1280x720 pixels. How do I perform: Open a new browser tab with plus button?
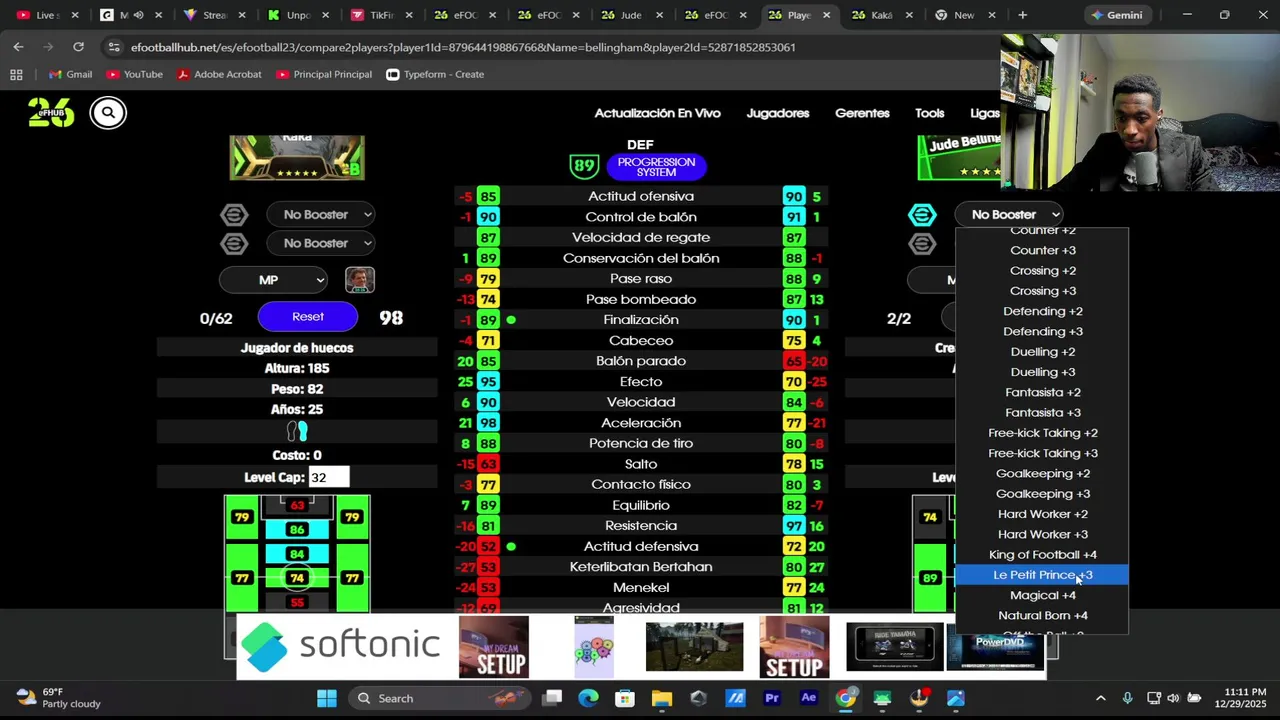pos(1022,15)
